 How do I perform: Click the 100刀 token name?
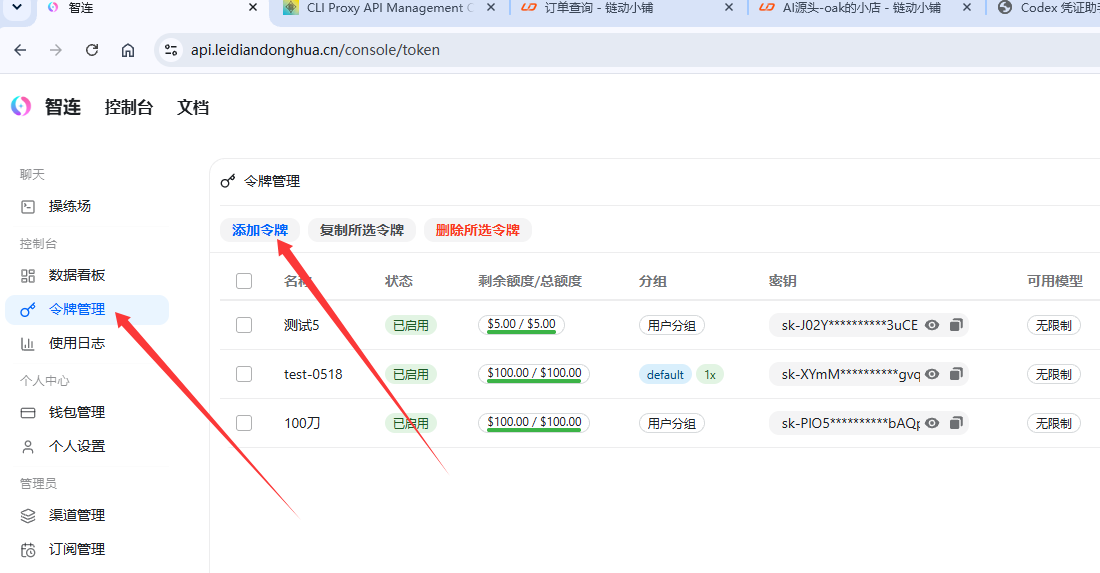(x=302, y=424)
